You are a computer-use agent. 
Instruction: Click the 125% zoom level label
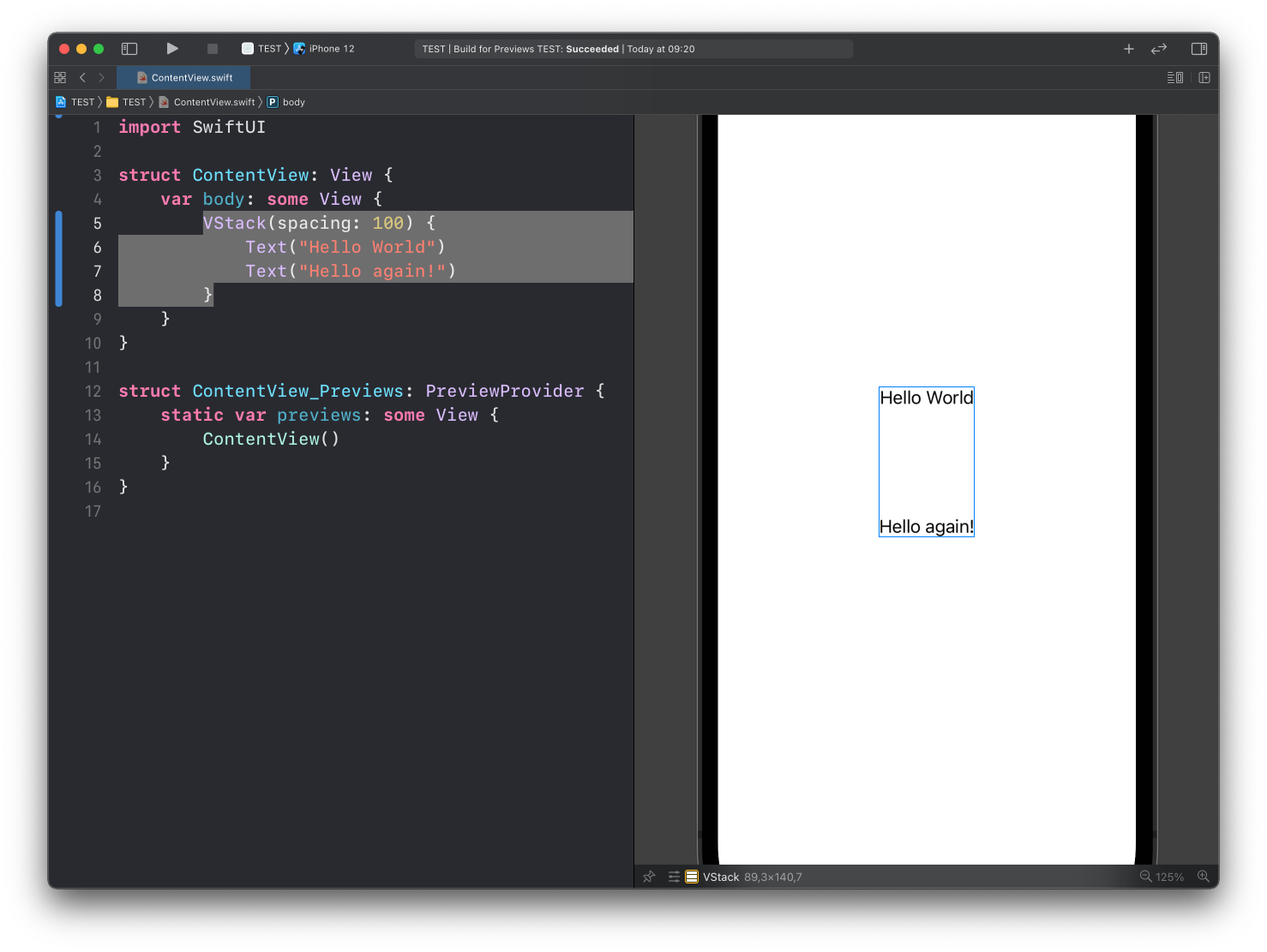[1169, 877]
